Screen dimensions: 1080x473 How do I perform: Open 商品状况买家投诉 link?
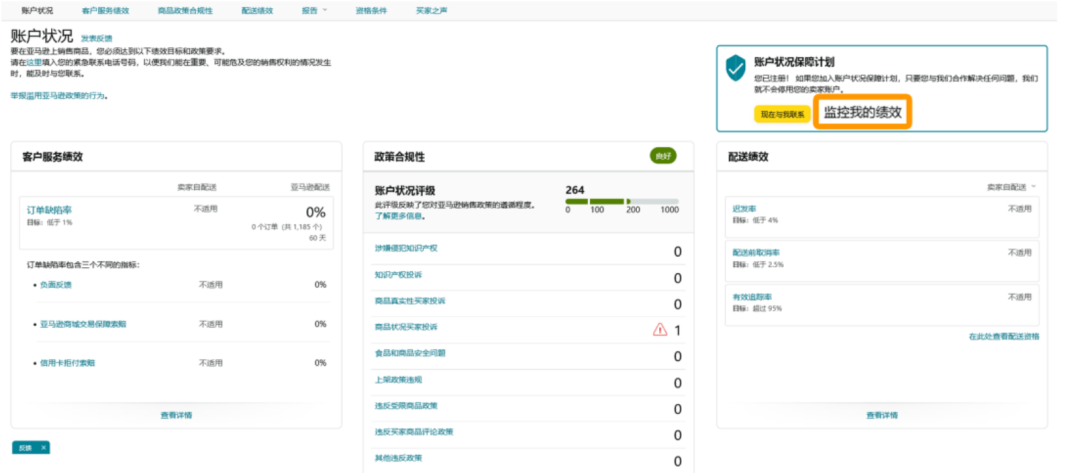pos(406,326)
